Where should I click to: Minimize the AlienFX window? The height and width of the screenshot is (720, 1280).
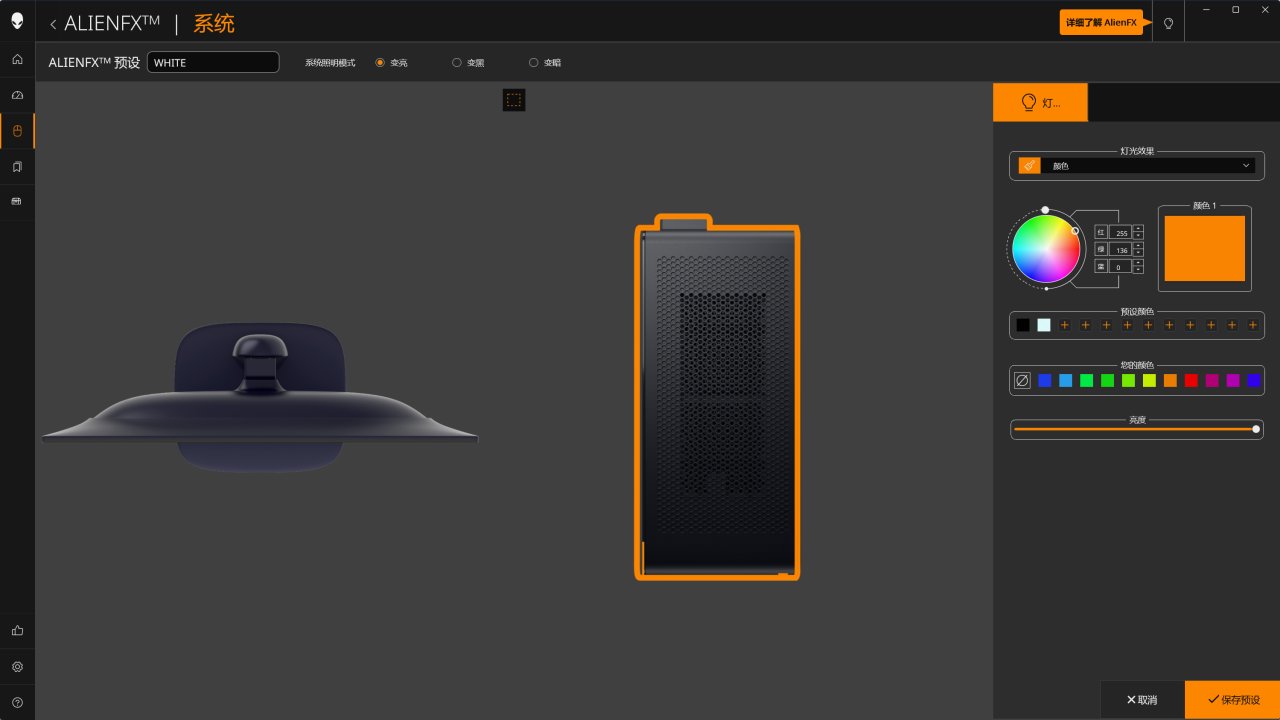(1207, 10)
